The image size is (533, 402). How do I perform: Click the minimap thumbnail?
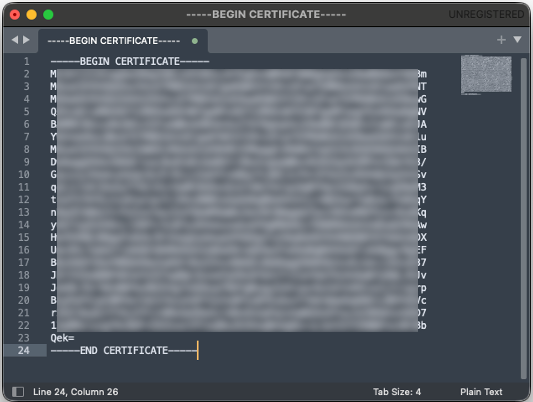[486, 75]
